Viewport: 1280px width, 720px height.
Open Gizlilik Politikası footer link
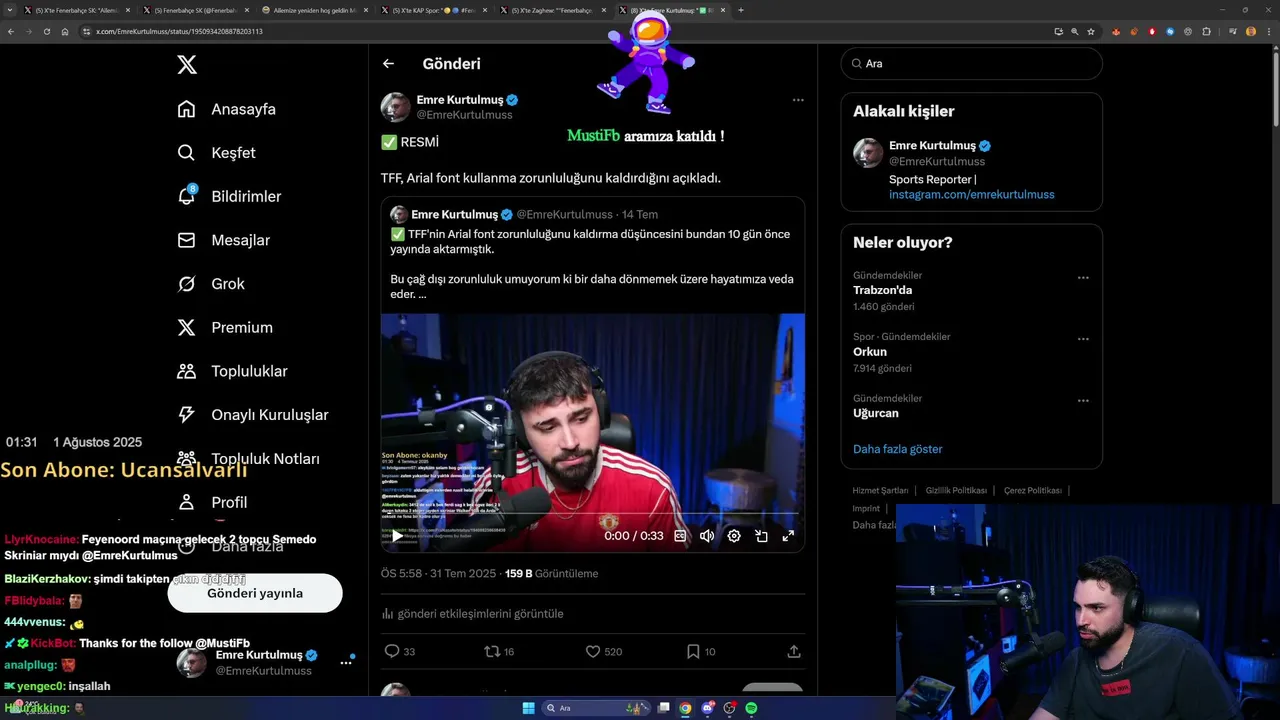[956, 491]
